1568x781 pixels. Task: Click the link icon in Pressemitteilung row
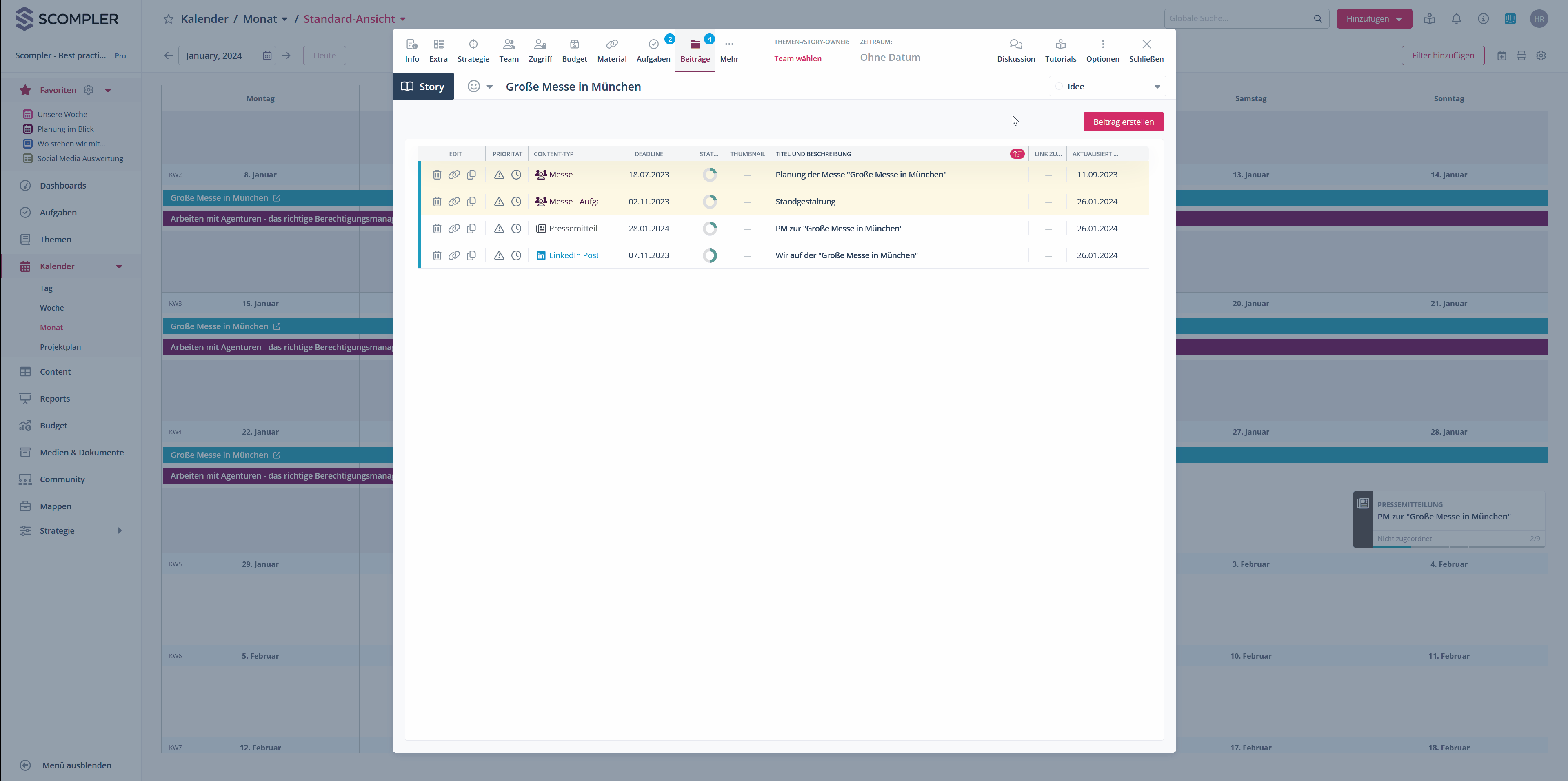tap(454, 228)
